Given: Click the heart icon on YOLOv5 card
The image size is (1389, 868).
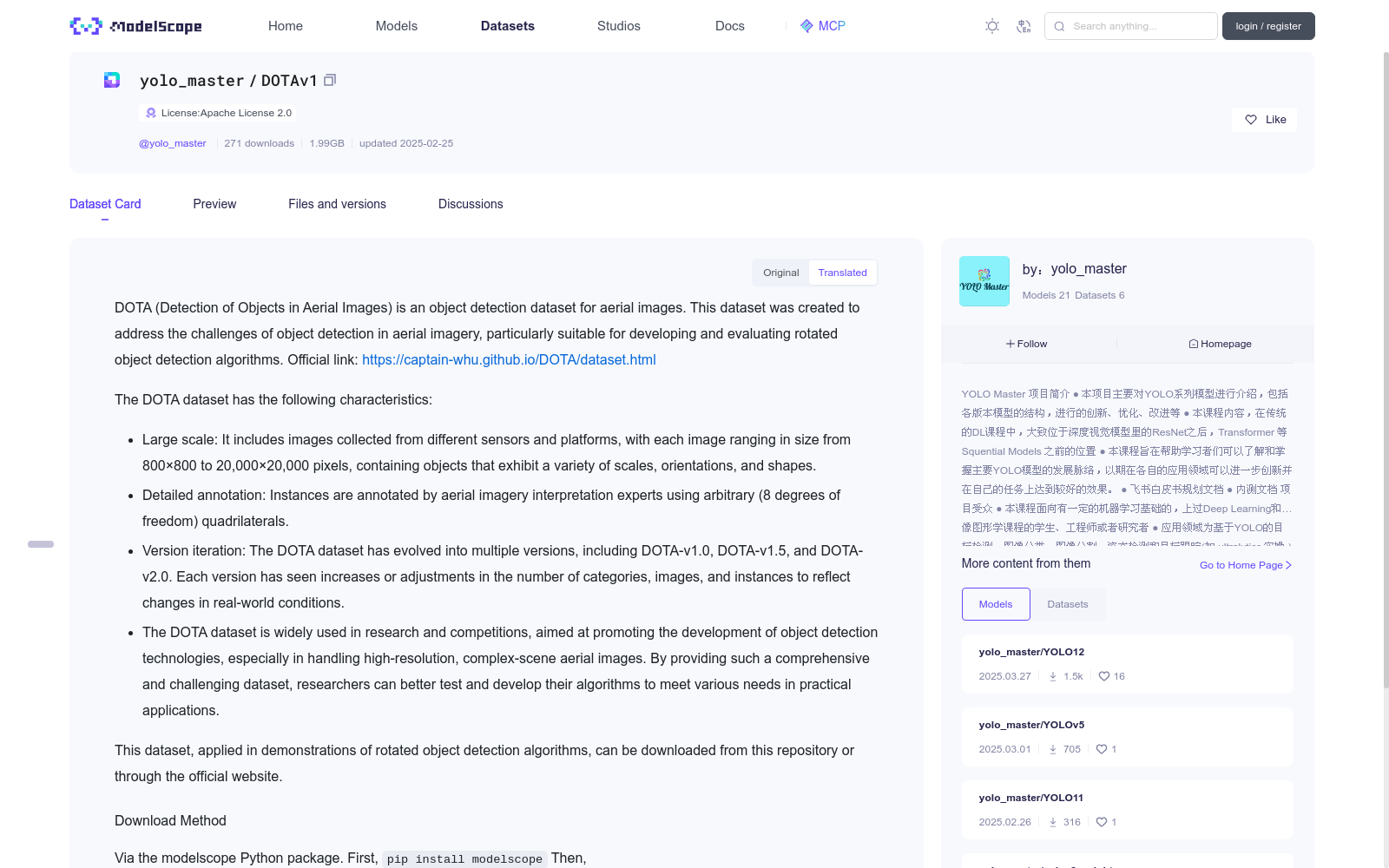Looking at the screenshot, I should click(x=1102, y=749).
